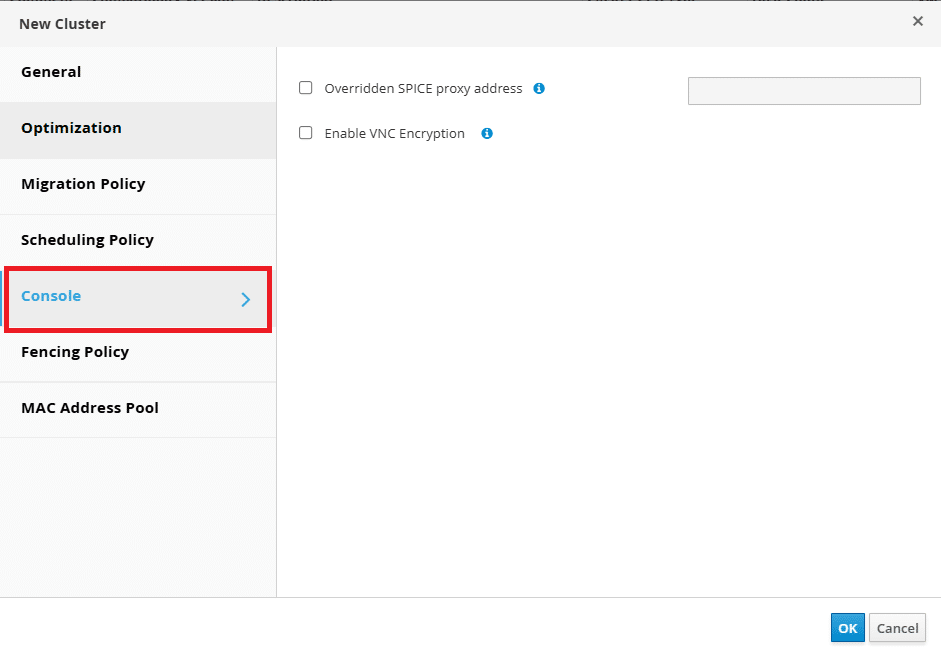
Task: Click the Overridden SPICE proxy address label
Action: pos(423,88)
